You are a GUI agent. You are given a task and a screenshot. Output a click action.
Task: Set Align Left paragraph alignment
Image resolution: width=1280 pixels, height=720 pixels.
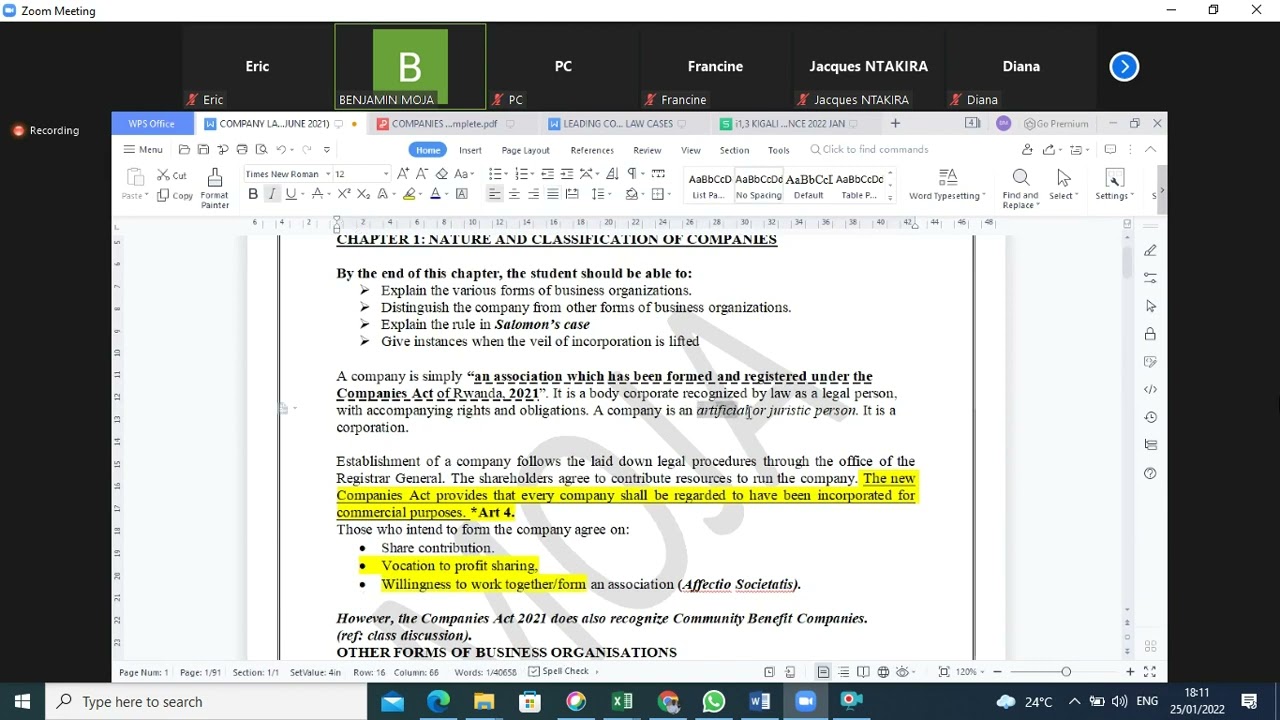coord(494,194)
